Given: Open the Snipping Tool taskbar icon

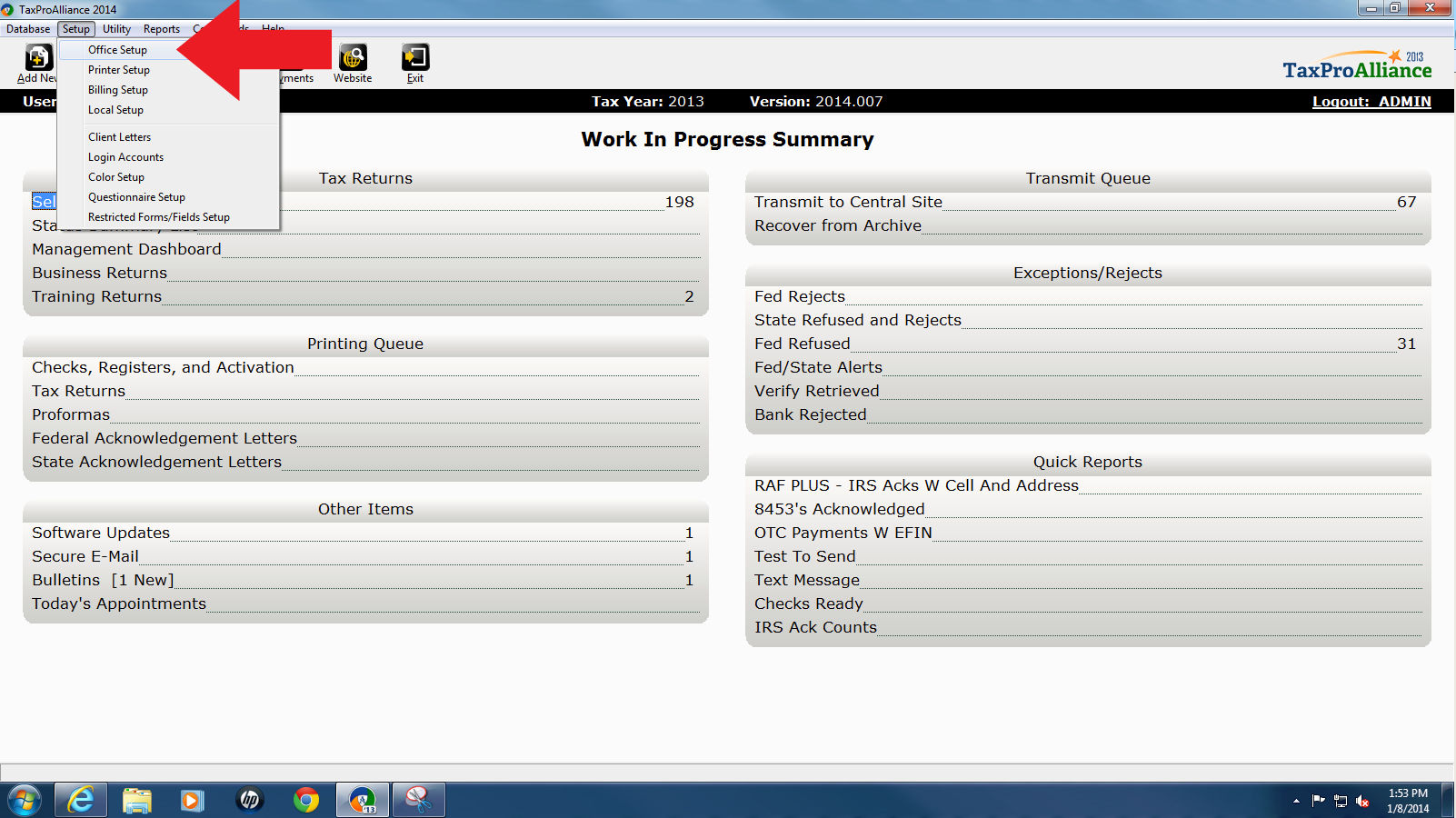Looking at the screenshot, I should coord(418,800).
